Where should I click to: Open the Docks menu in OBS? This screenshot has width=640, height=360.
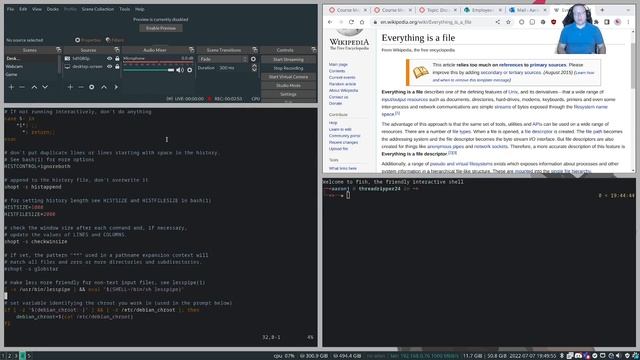click(x=53, y=9)
